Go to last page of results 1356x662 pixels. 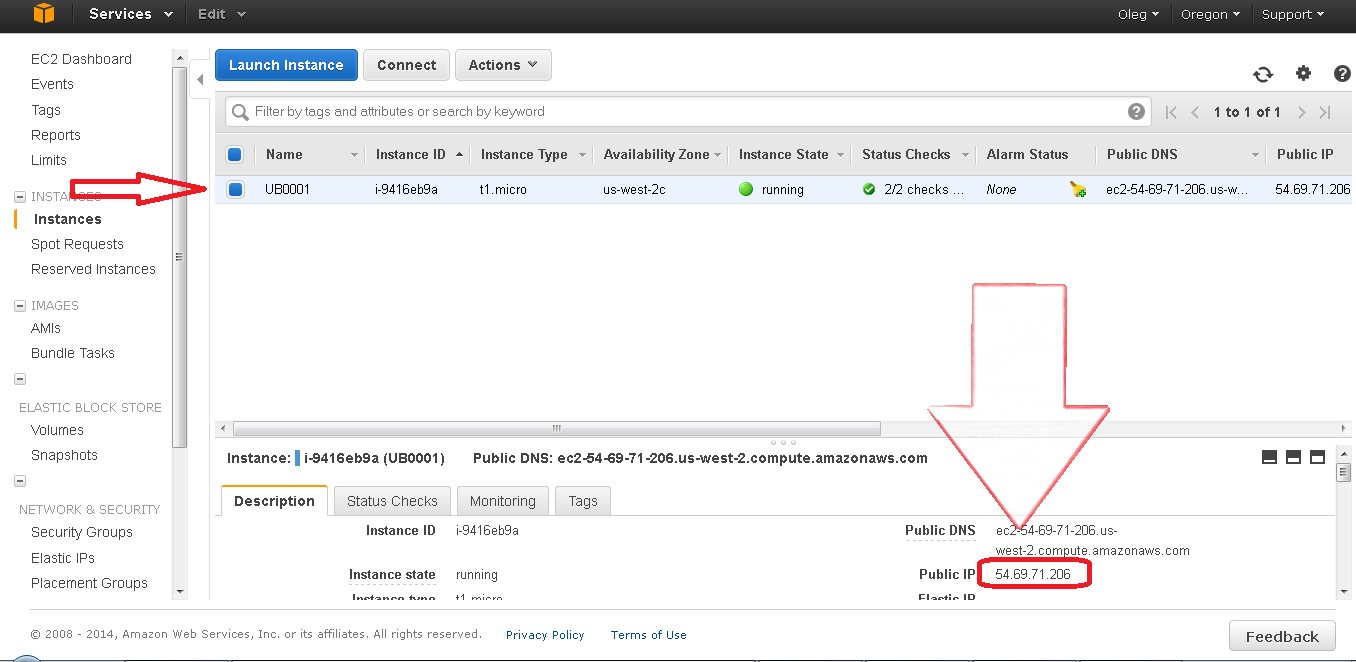[1325, 112]
